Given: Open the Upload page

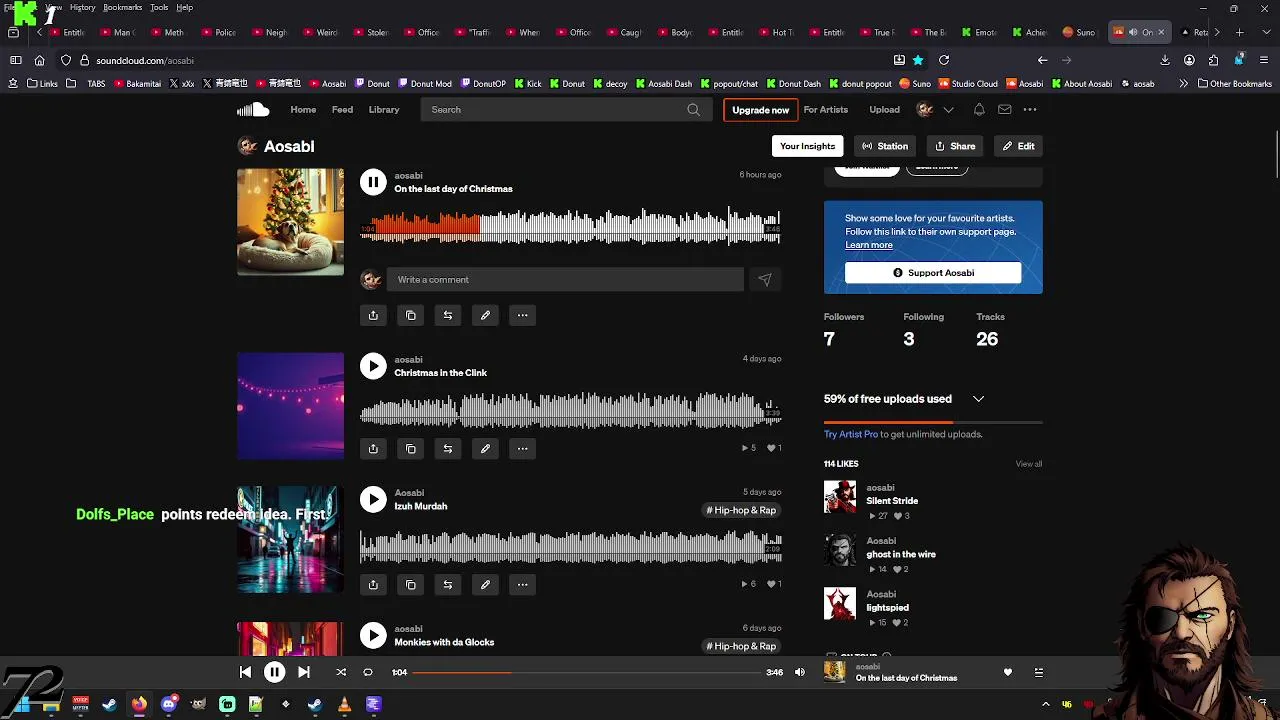Looking at the screenshot, I should click(x=884, y=110).
